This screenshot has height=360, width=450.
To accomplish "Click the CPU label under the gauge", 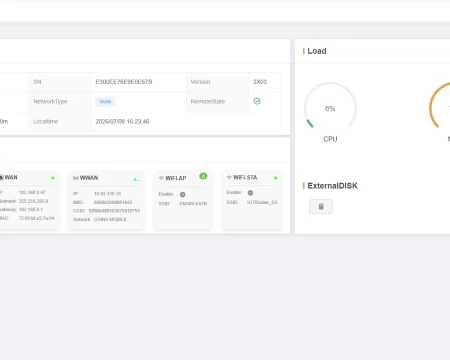I will point(330,139).
